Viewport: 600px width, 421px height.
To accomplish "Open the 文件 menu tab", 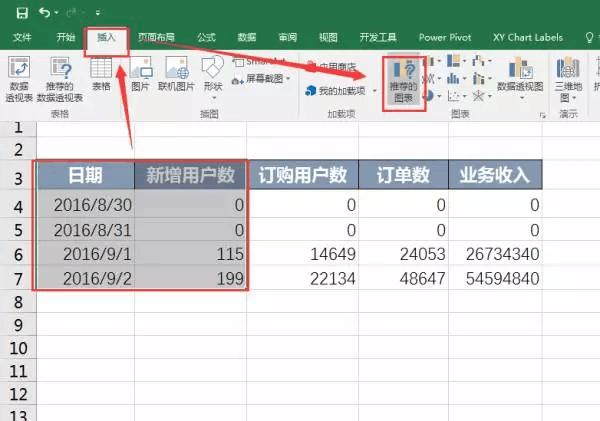I will pyautogui.click(x=22, y=38).
